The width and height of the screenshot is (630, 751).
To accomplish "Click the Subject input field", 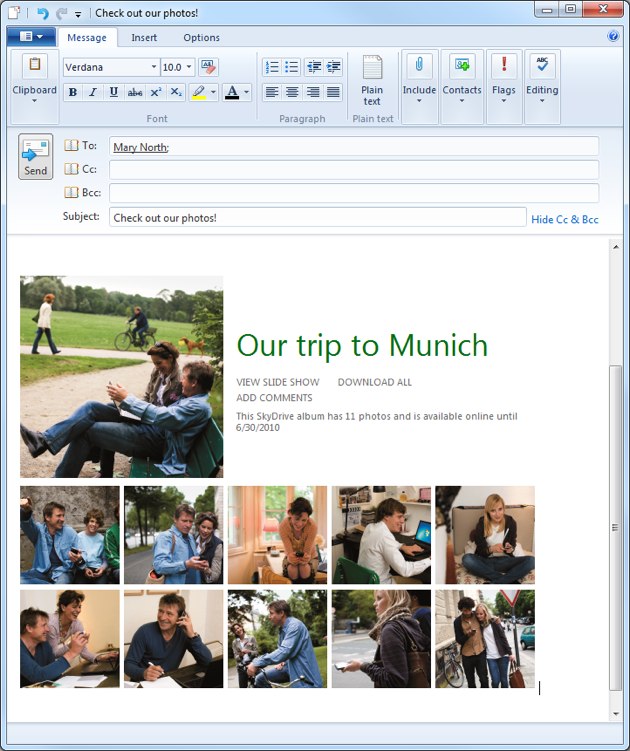I will 317,217.
